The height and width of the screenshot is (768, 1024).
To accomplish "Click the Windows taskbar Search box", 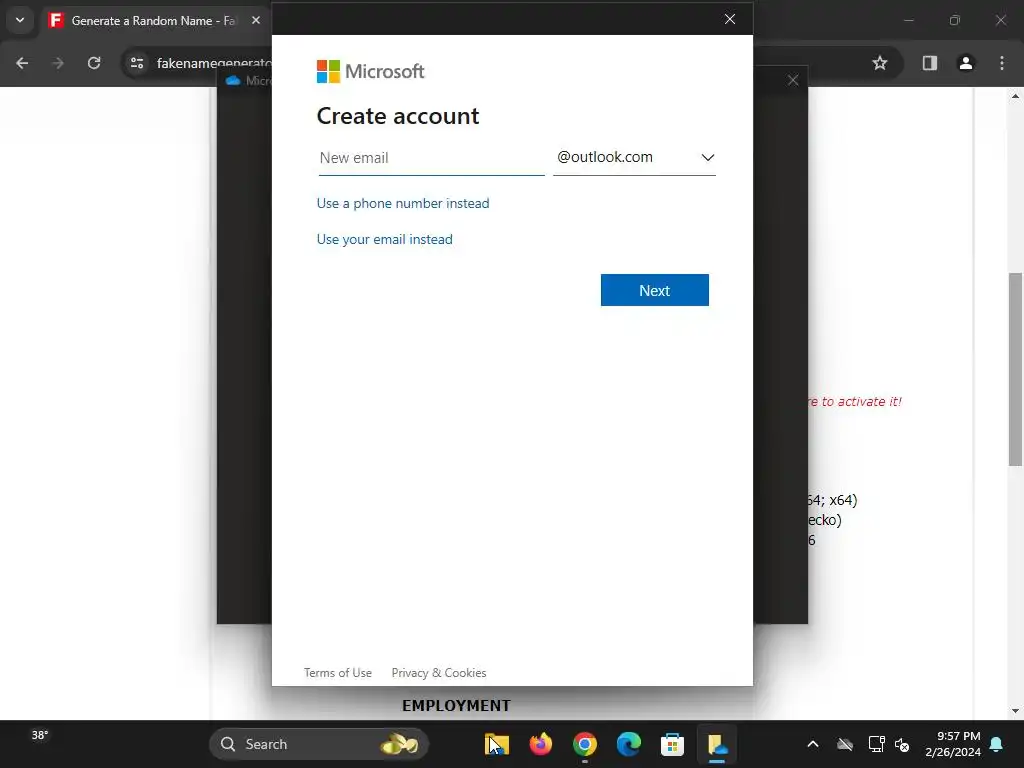I will (x=319, y=744).
